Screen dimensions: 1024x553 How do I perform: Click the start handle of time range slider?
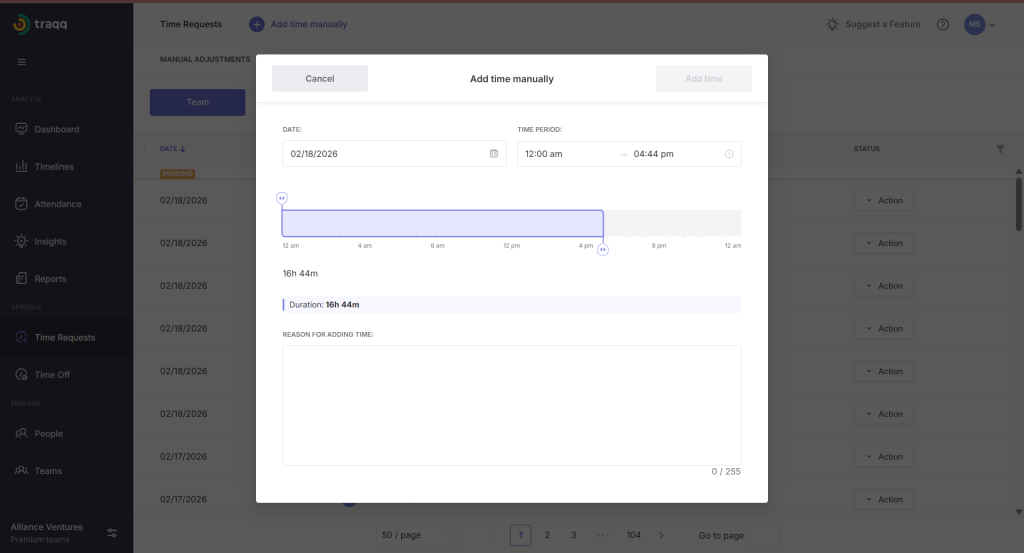point(282,198)
